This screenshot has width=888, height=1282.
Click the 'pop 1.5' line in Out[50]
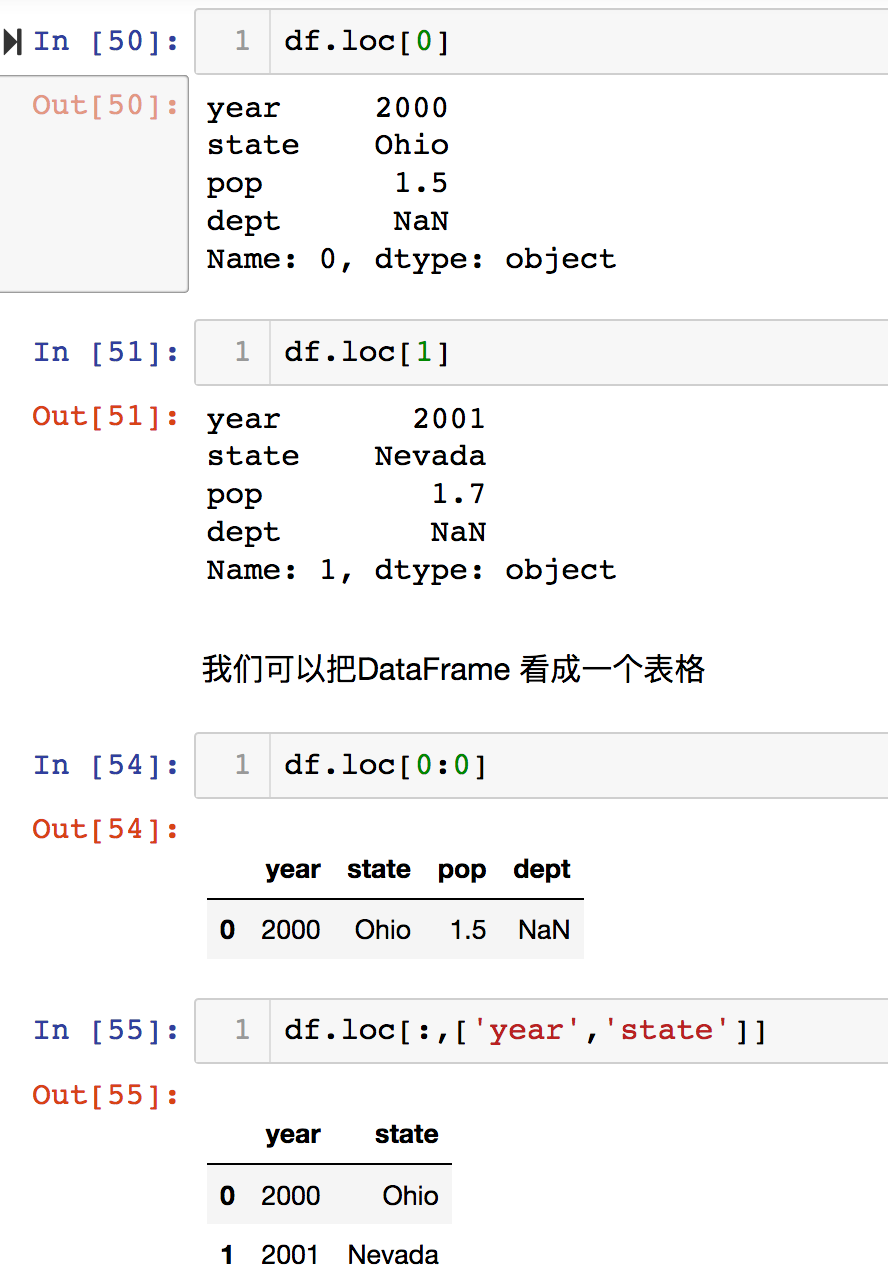tap(328, 183)
